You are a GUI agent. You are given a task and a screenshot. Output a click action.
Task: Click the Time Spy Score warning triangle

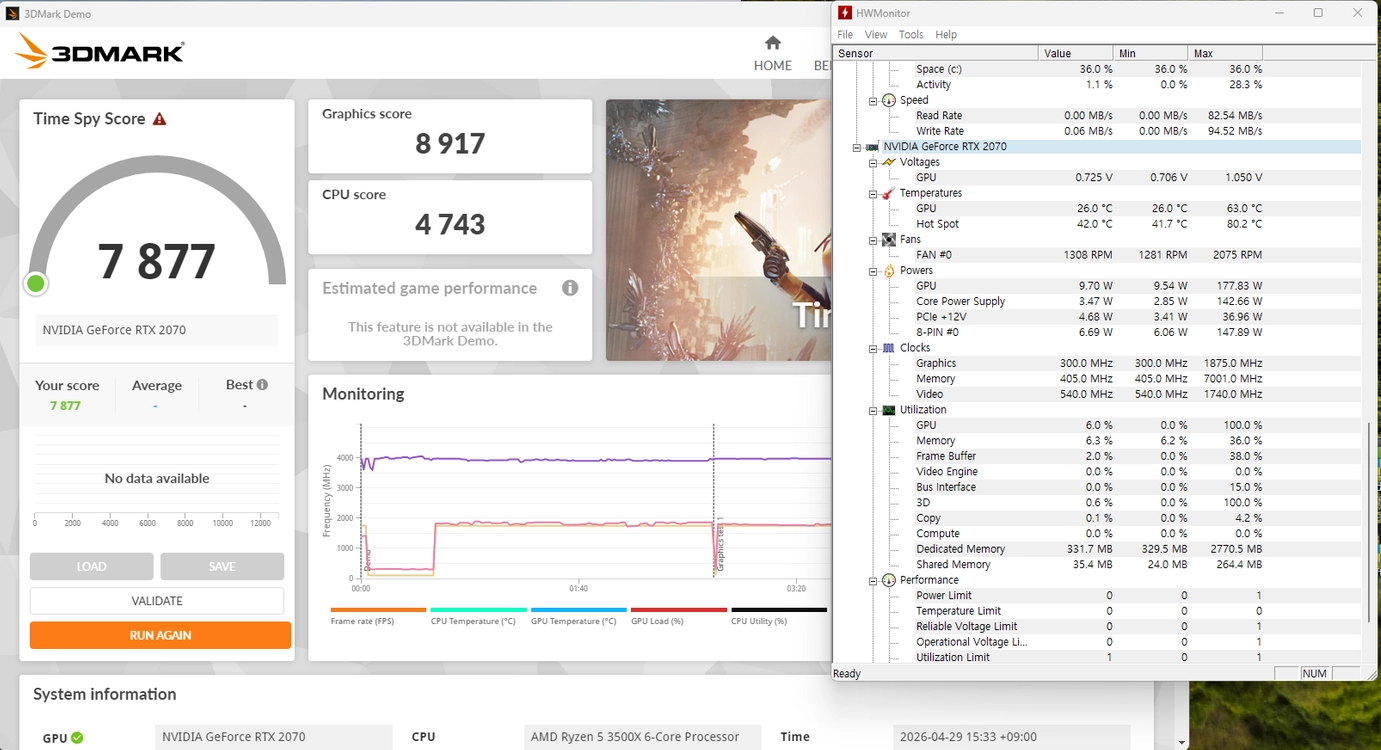(x=159, y=119)
